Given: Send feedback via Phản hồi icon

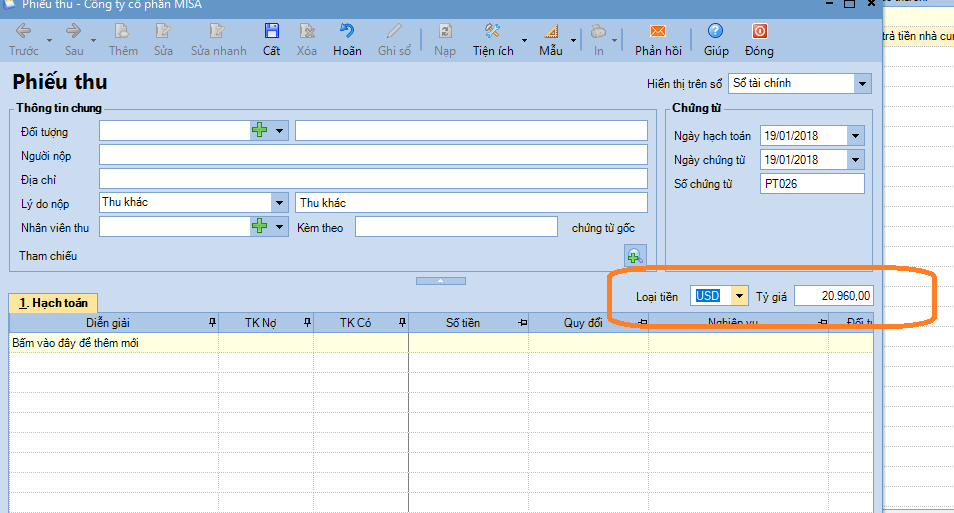Looking at the screenshot, I should click(x=658, y=31).
